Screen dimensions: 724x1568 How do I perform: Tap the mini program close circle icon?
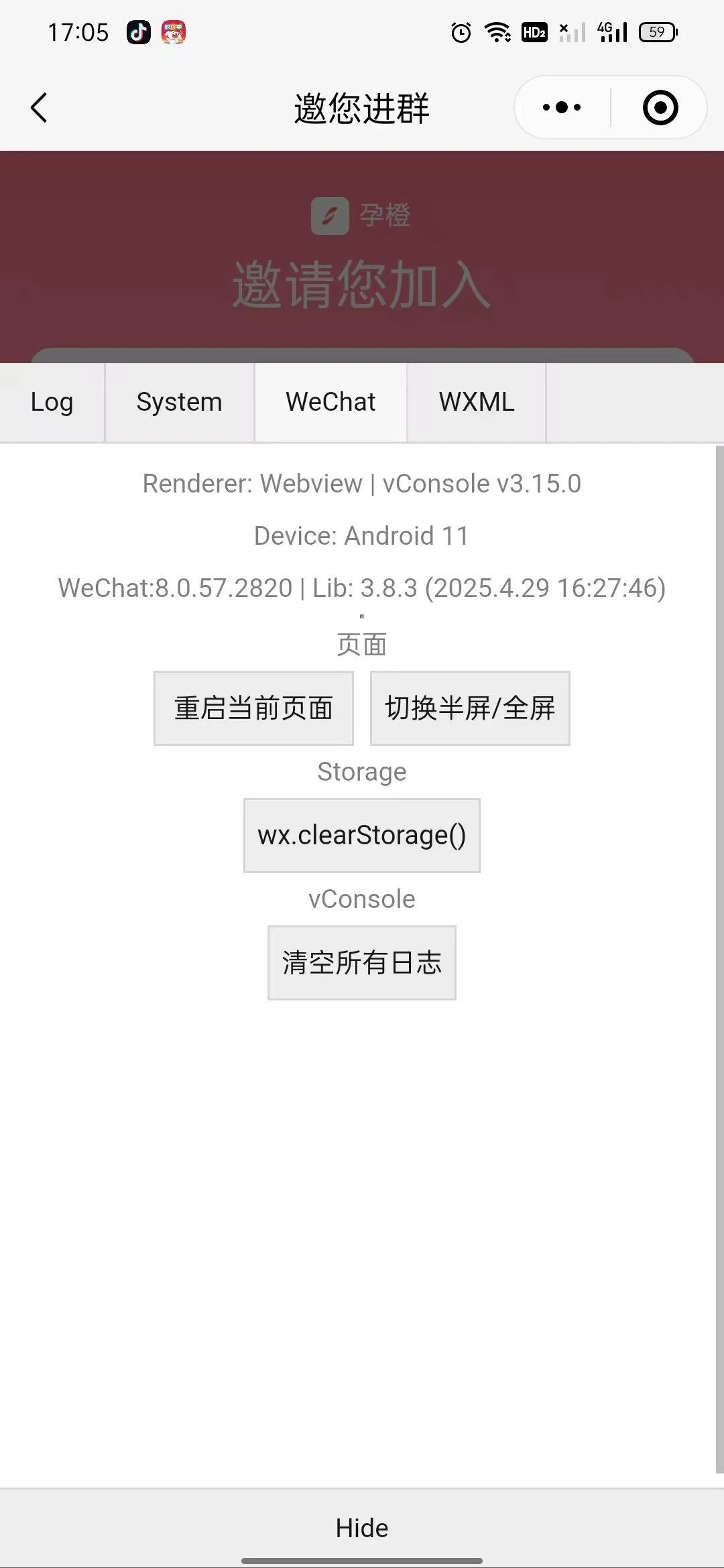coord(660,107)
